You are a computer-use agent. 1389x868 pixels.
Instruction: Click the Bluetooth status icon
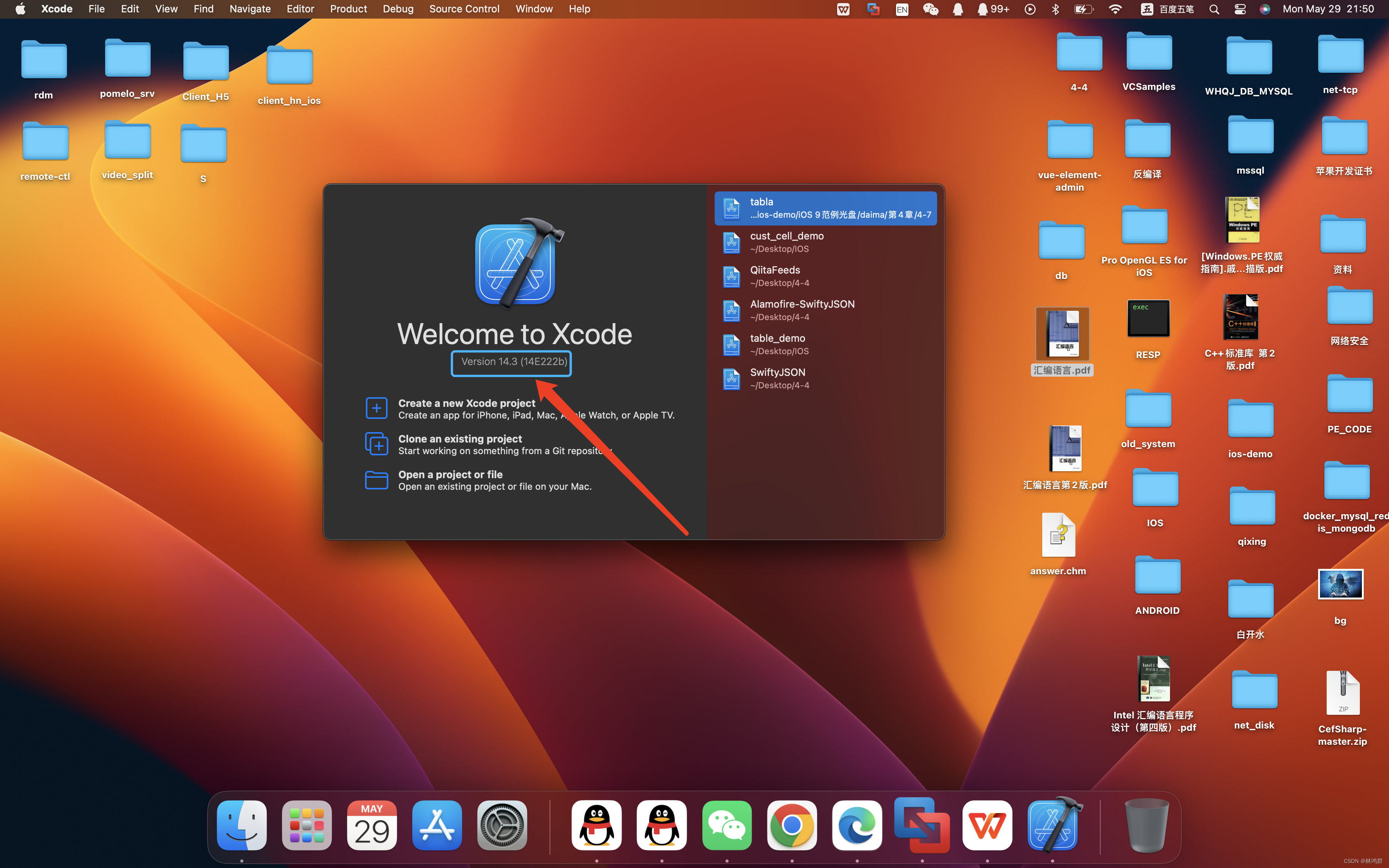point(1055,9)
